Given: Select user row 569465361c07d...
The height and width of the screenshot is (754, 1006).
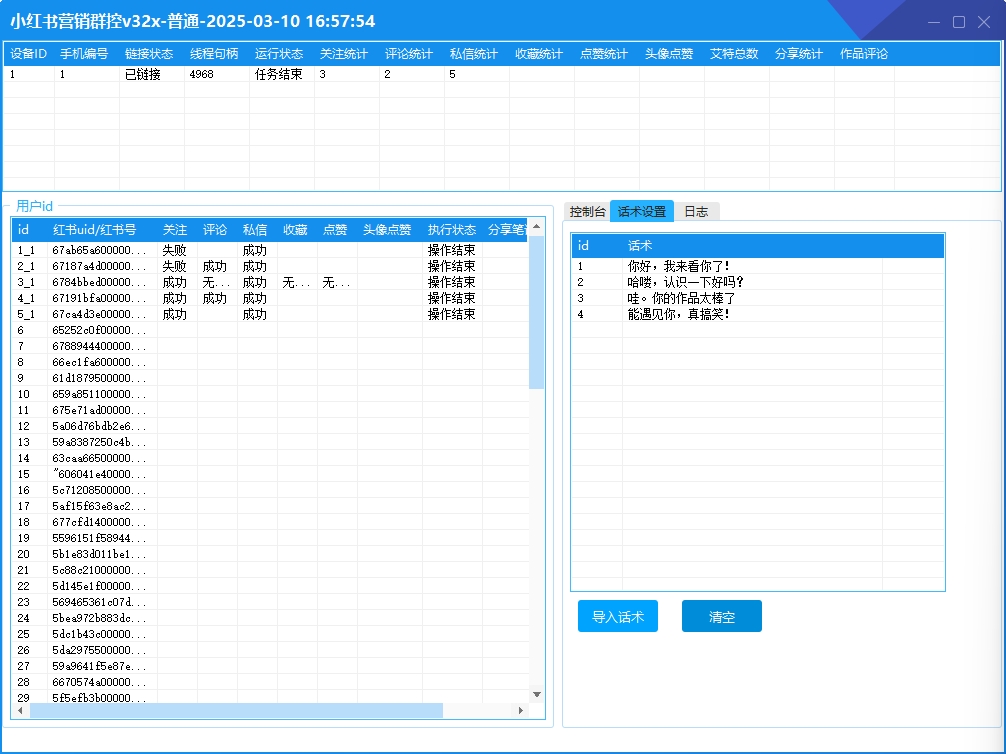Looking at the screenshot, I should (x=269, y=602).
